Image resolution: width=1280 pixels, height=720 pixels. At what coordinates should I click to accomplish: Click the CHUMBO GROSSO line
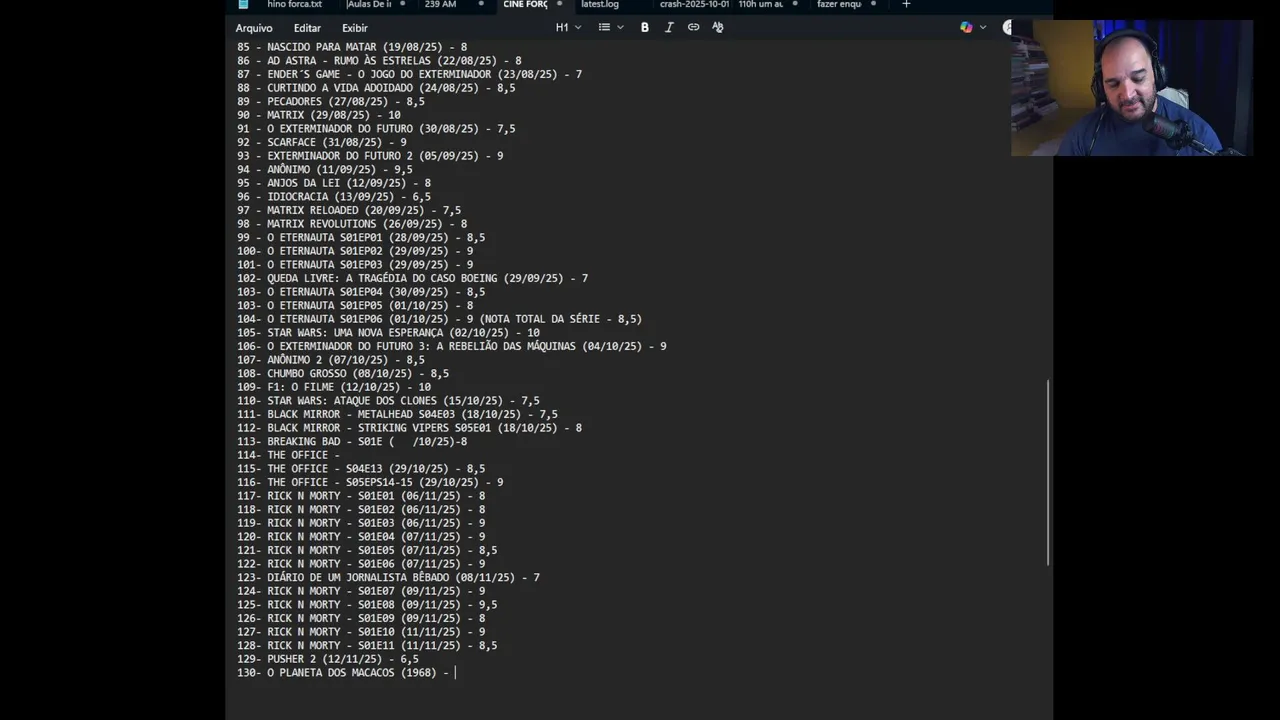click(343, 374)
